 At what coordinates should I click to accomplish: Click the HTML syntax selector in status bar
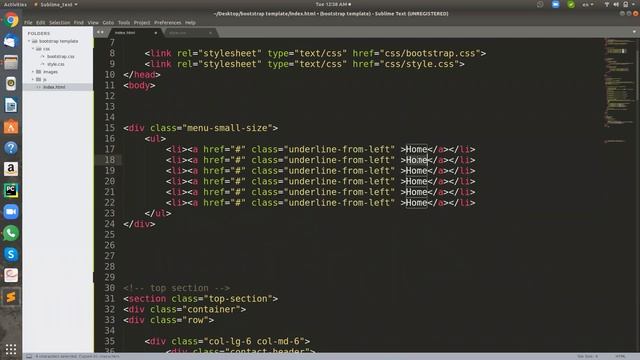(x=620, y=356)
